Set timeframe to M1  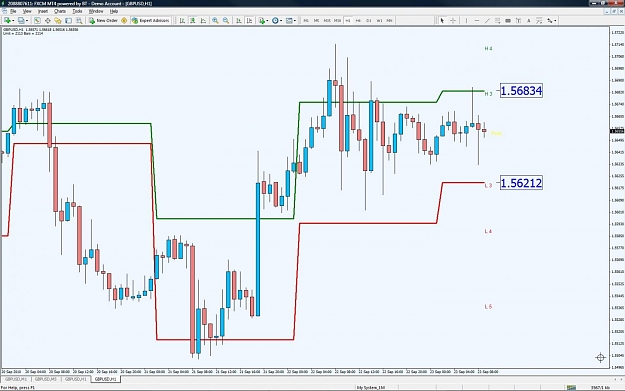[x=306, y=20]
